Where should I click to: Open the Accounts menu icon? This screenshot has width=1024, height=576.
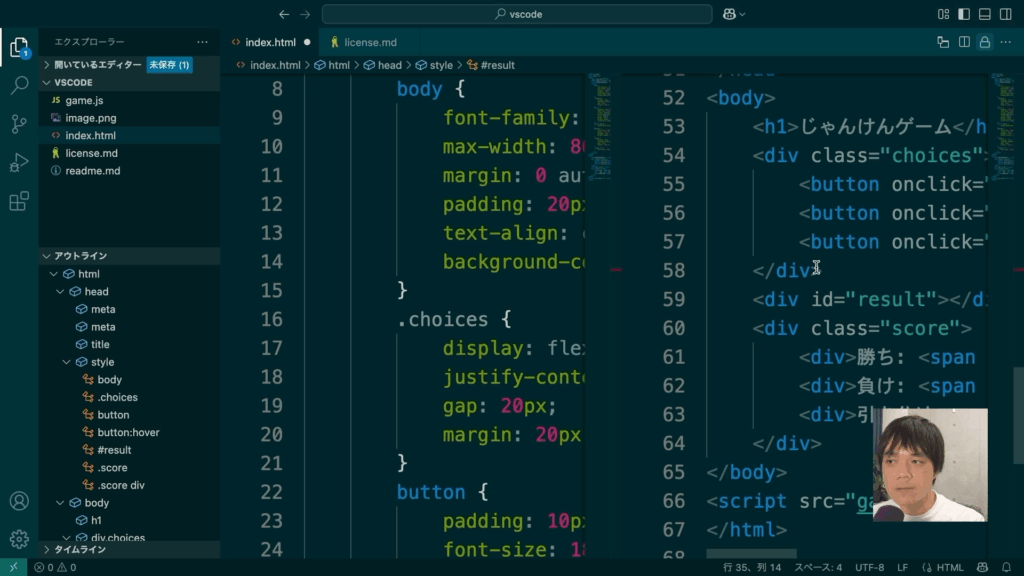point(19,501)
